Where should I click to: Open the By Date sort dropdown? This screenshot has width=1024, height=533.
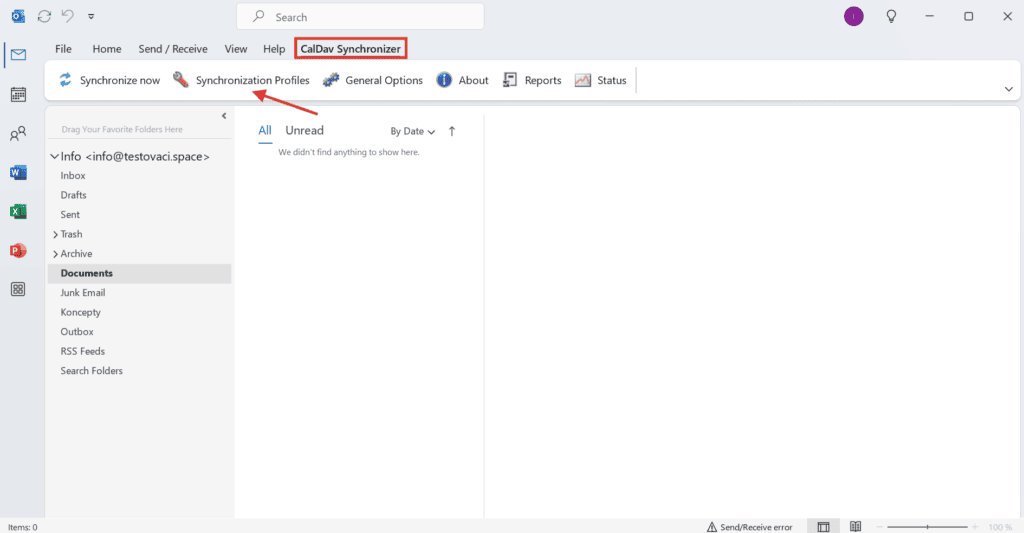click(x=413, y=131)
